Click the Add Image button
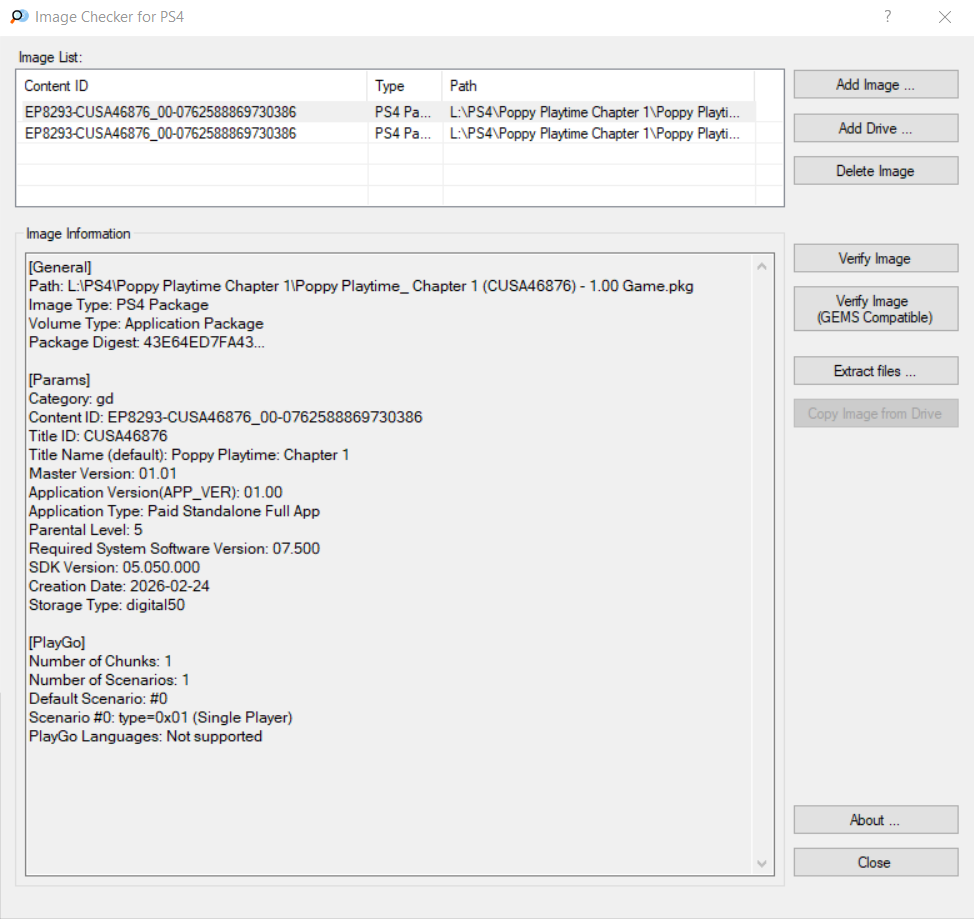The height and width of the screenshot is (919, 974). [875, 85]
